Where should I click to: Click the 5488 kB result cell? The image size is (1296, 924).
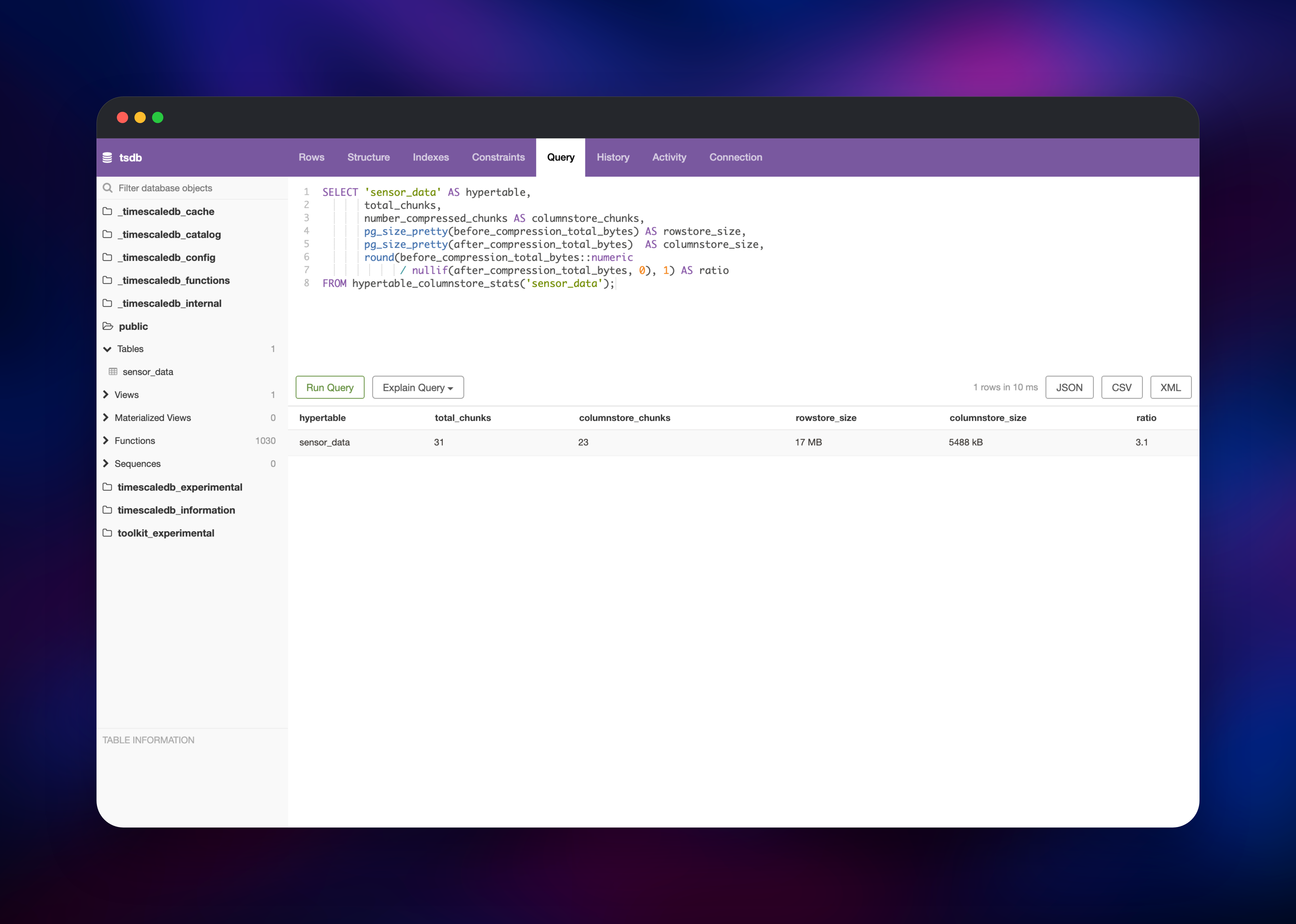966,442
